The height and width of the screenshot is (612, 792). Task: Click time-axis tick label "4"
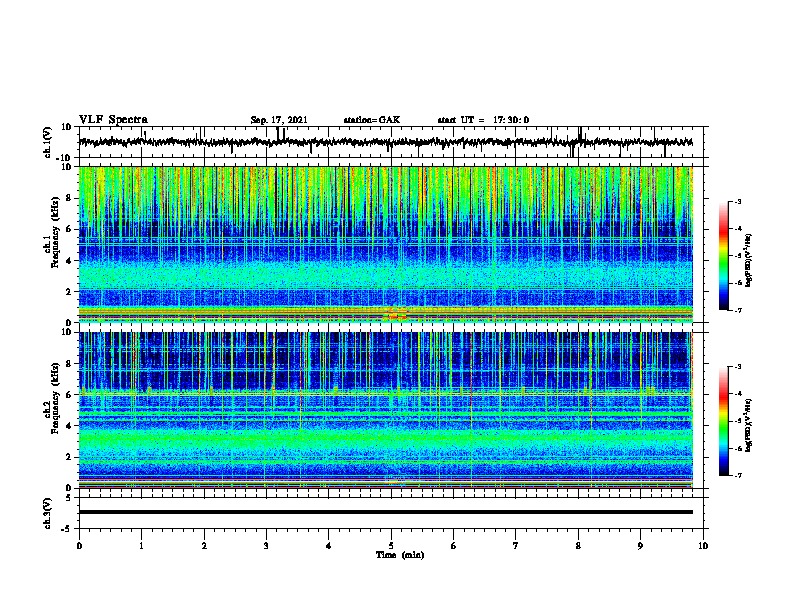(x=329, y=545)
